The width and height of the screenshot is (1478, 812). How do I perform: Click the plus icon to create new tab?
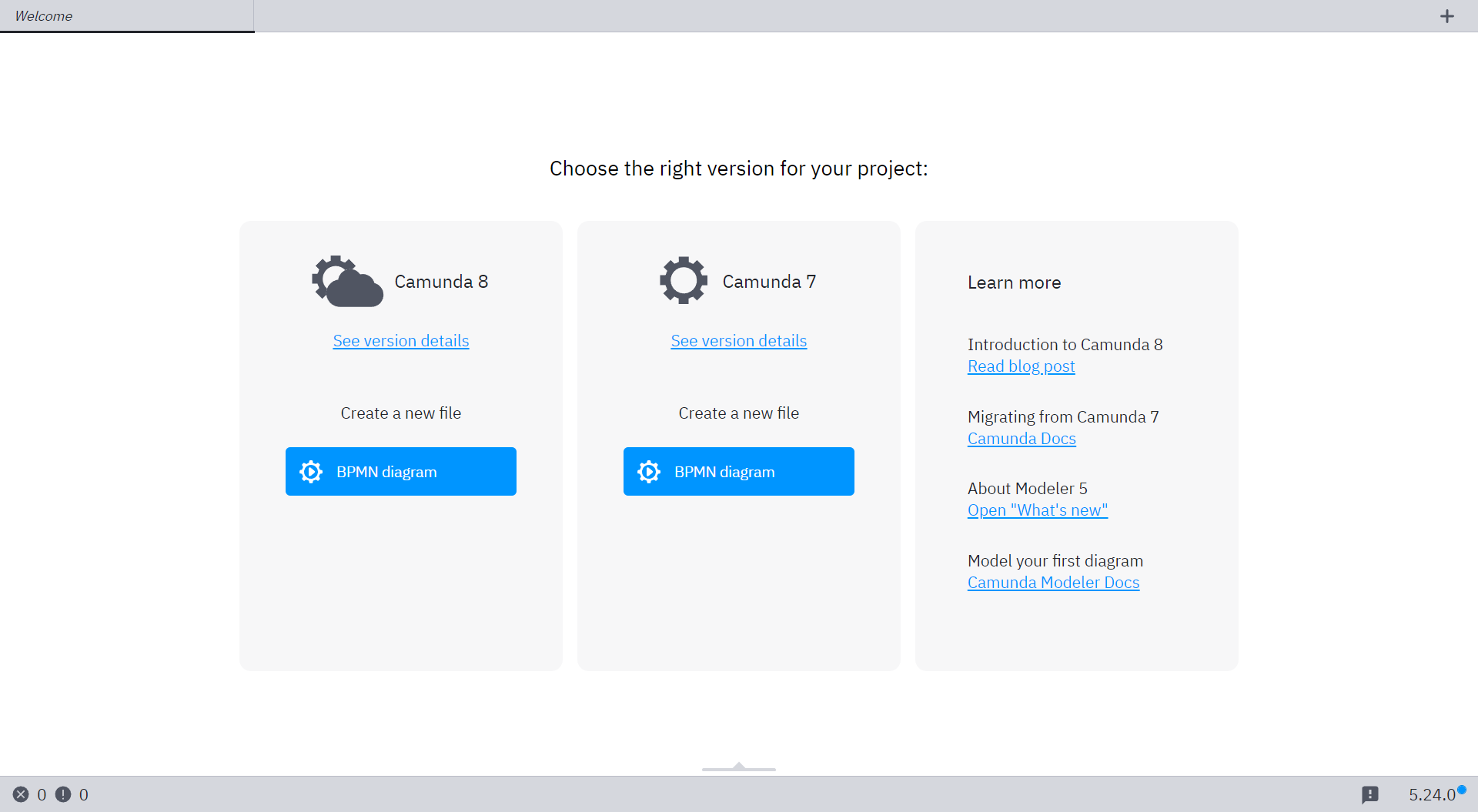coord(1446,16)
